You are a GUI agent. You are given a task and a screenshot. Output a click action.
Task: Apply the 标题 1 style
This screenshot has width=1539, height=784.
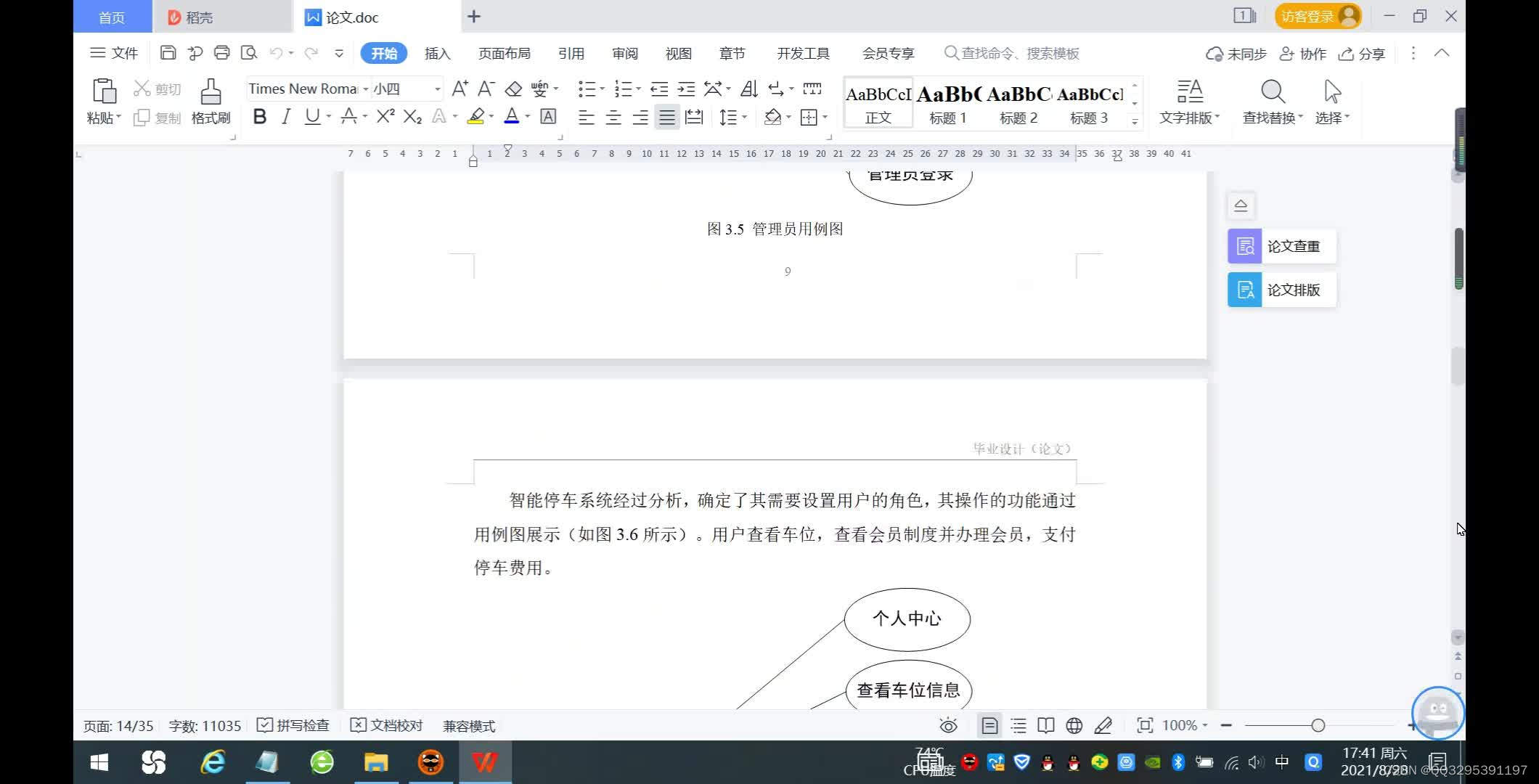pyautogui.click(x=948, y=104)
